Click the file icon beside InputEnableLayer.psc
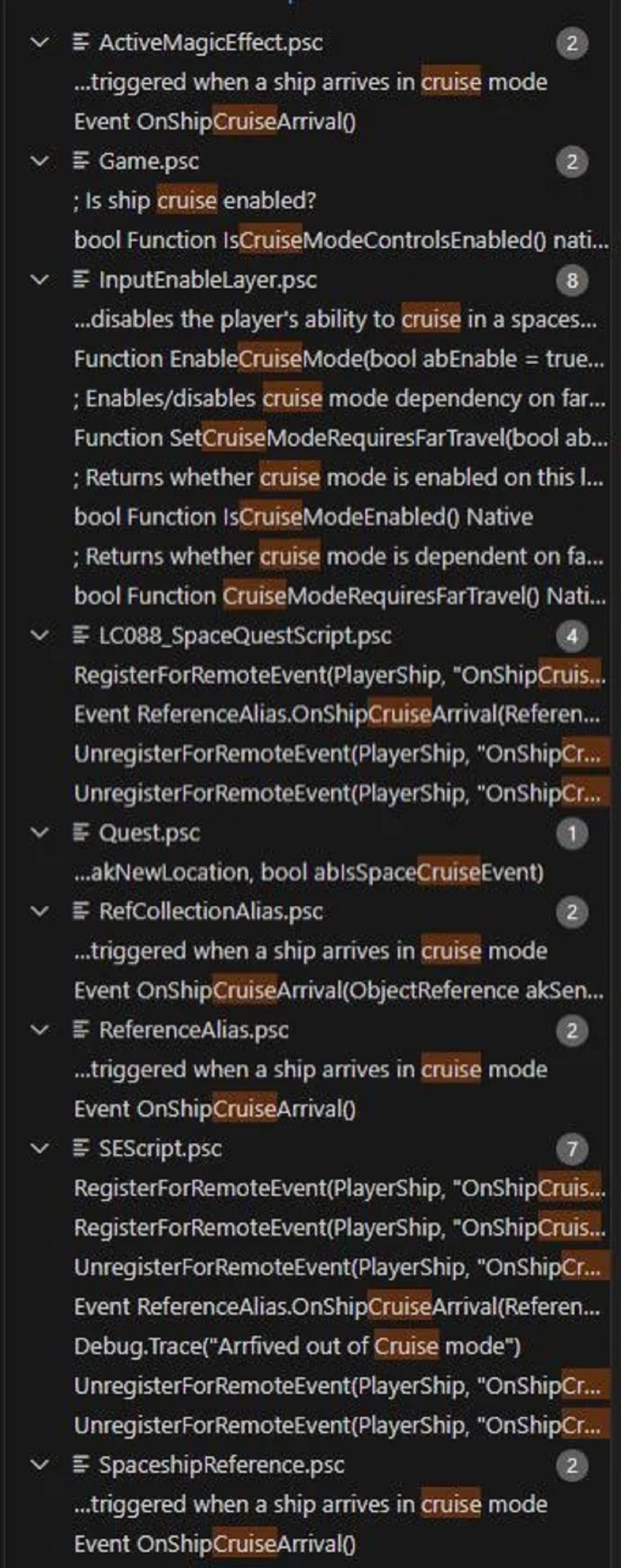Image resolution: width=621 pixels, height=1568 pixels. pyautogui.click(x=79, y=280)
